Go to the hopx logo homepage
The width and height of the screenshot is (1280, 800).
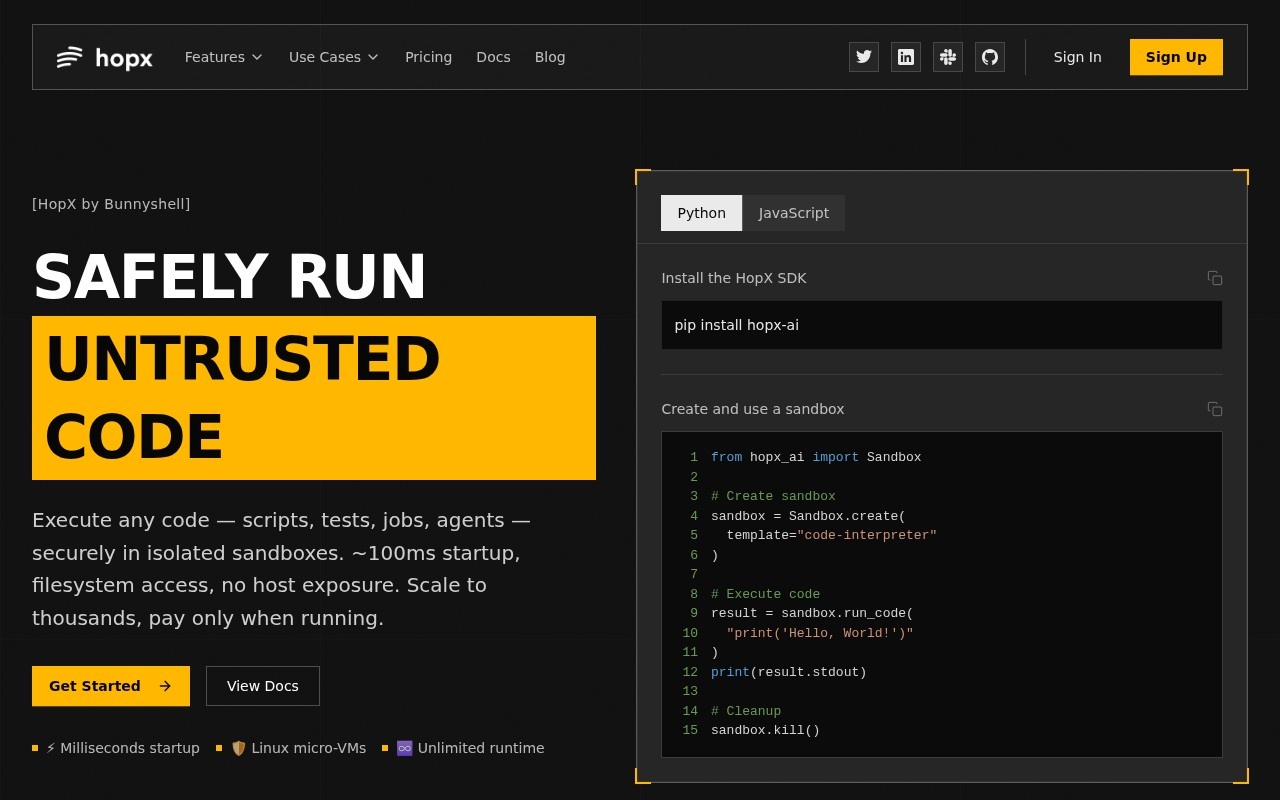click(x=105, y=57)
